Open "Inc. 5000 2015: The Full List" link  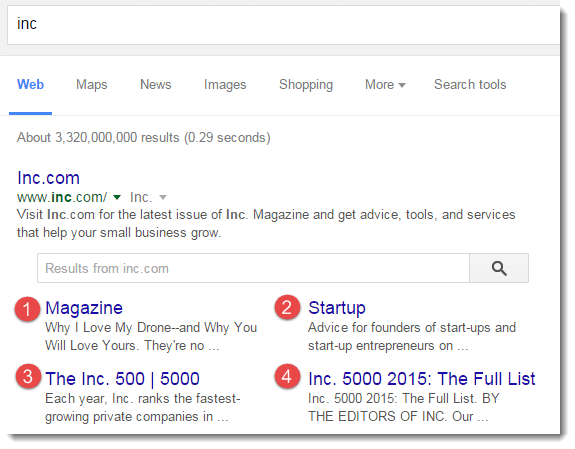pyautogui.click(x=422, y=379)
